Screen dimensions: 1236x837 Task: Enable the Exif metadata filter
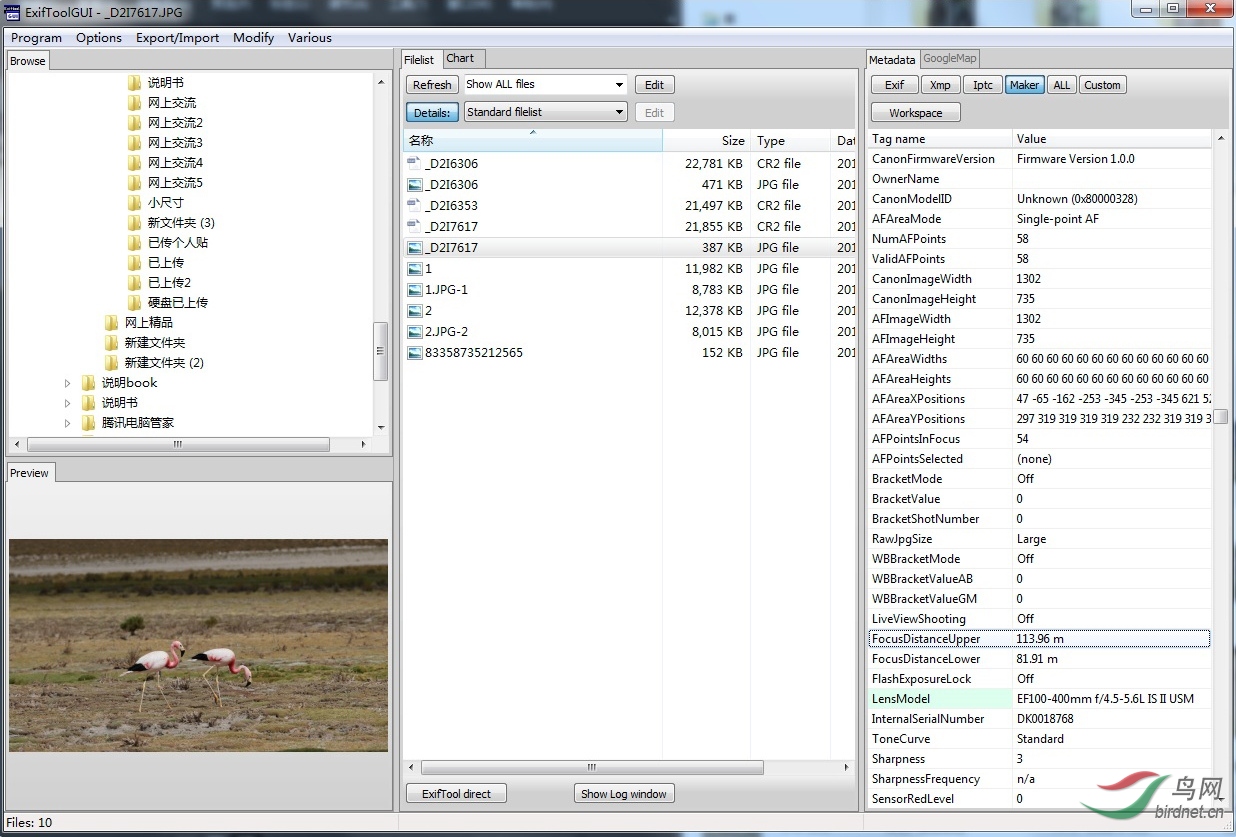[895, 85]
